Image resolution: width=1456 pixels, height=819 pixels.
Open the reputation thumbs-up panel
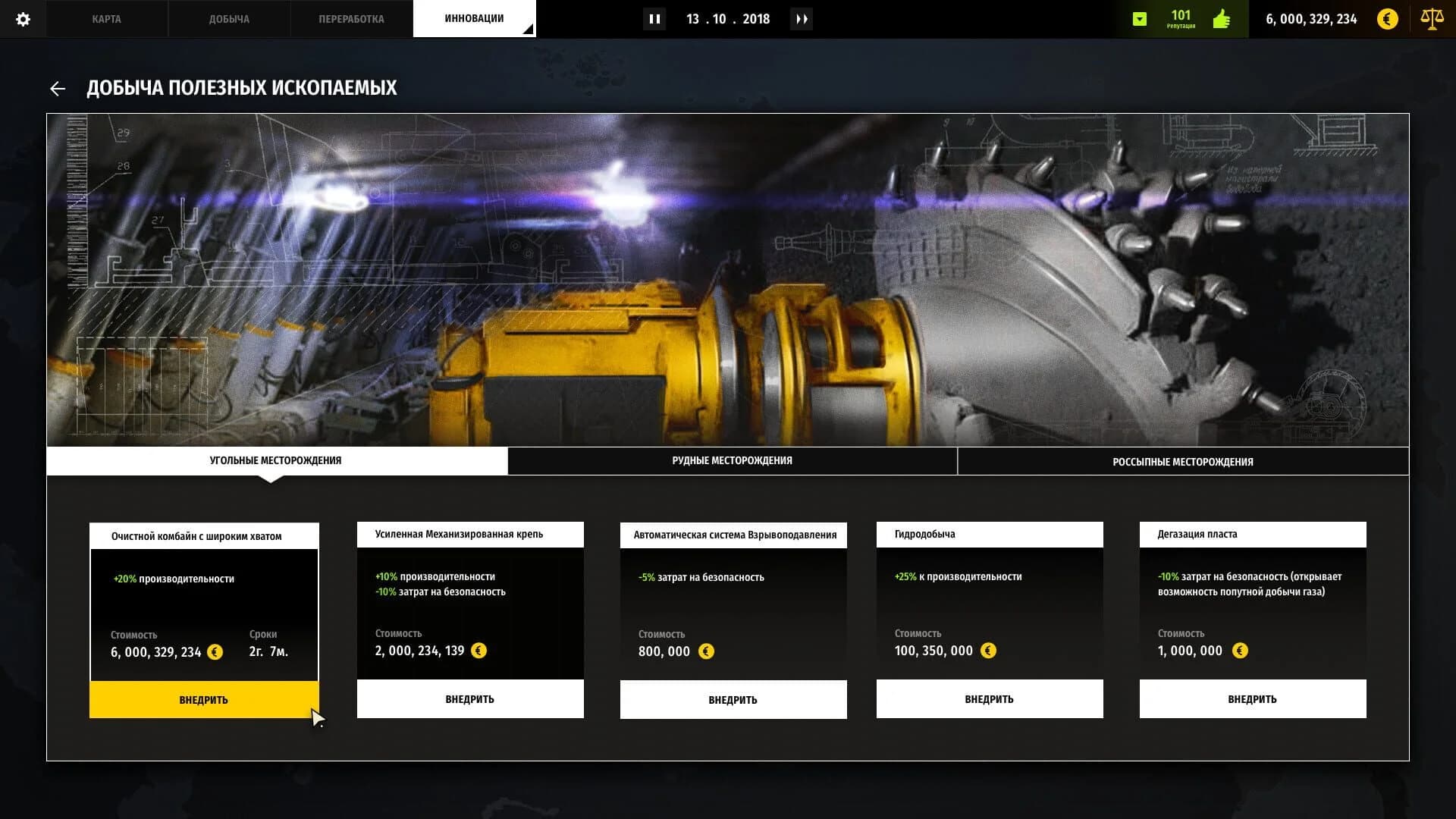coord(1220,18)
